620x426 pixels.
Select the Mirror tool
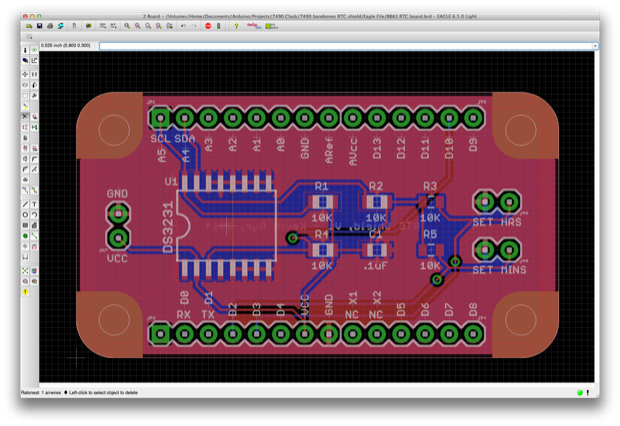click(x=25, y=85)
